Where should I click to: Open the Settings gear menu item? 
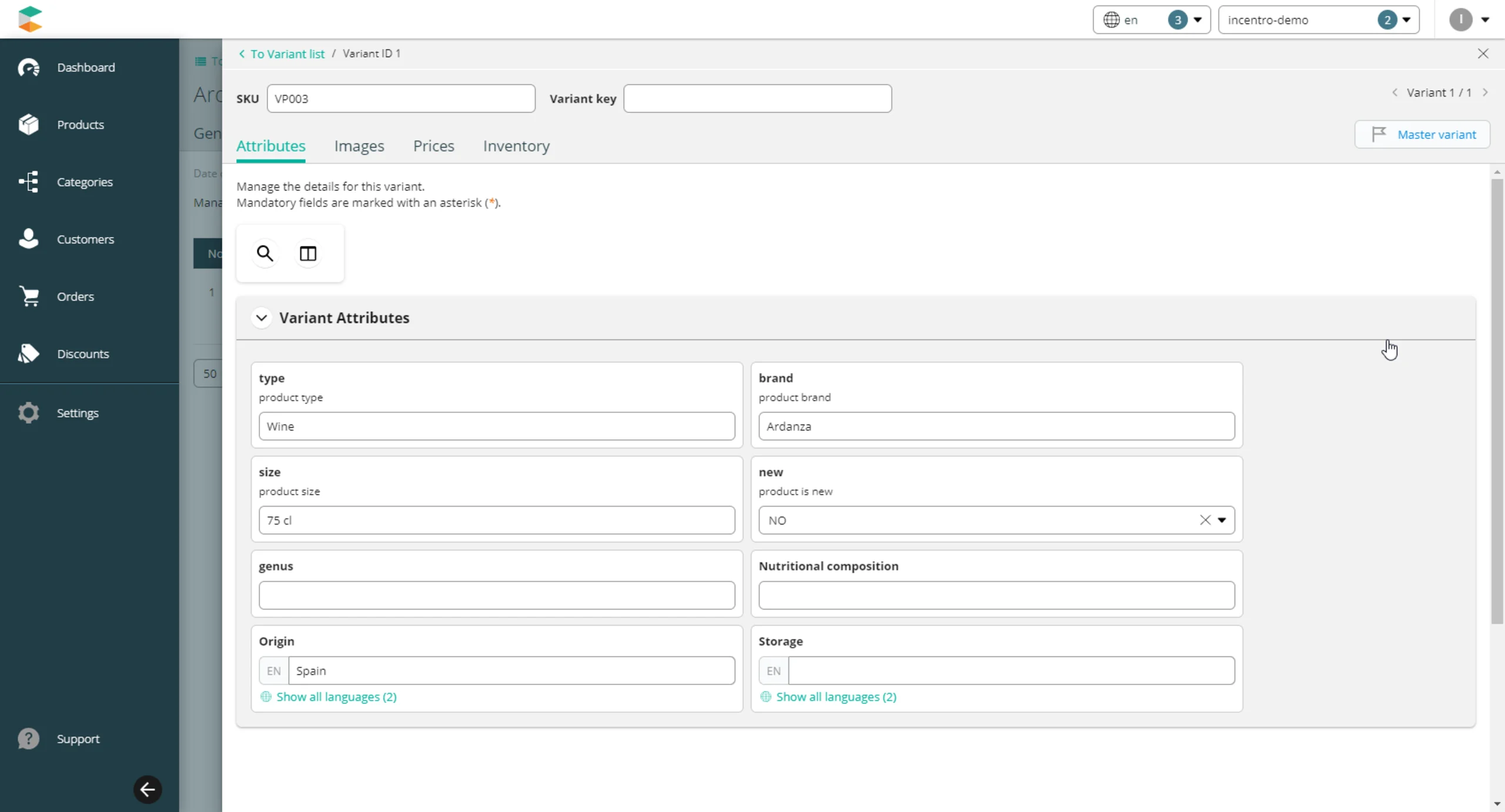tap(77, 413)
